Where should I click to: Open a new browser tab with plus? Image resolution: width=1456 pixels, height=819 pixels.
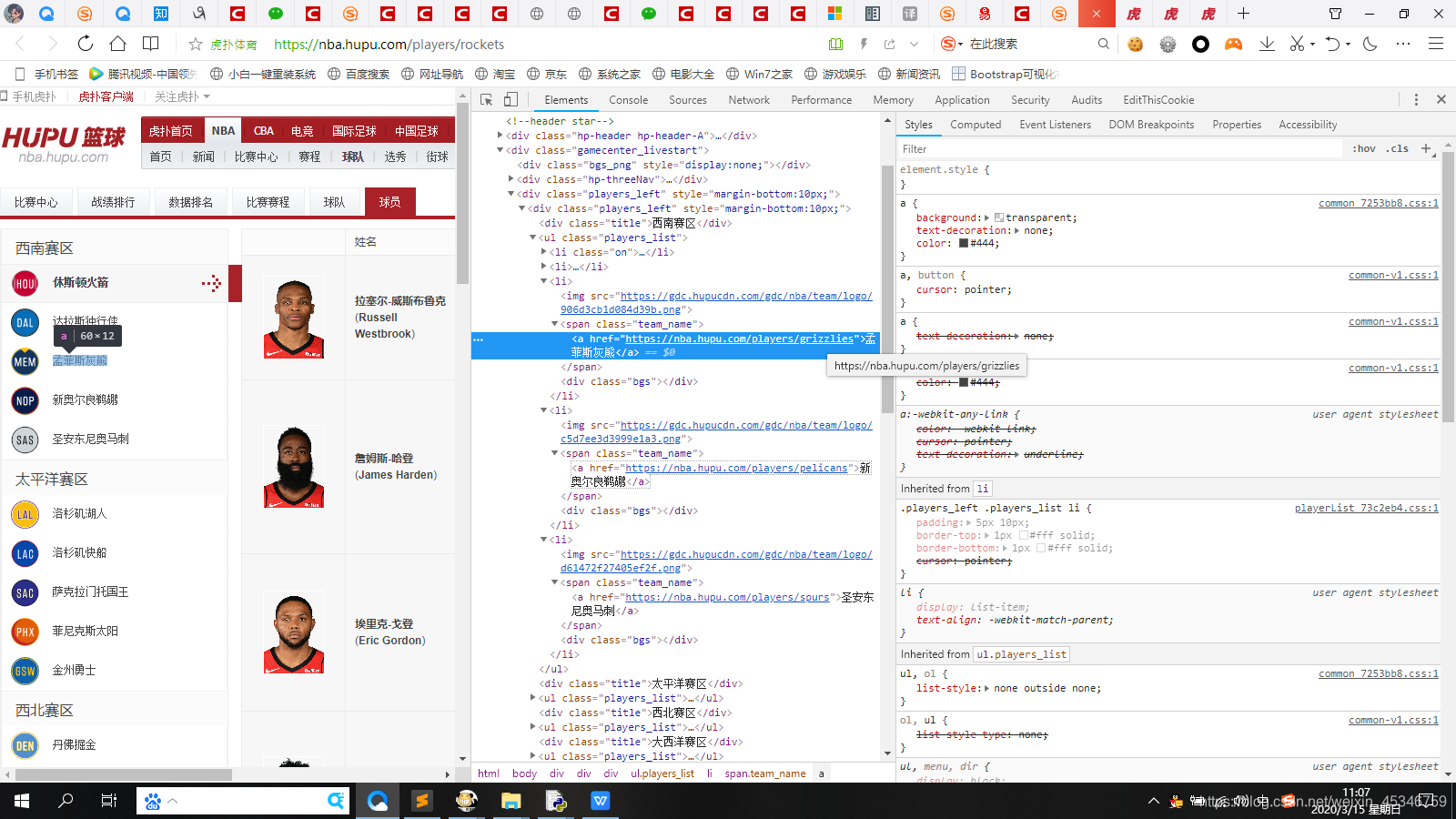click(1243, 14)
